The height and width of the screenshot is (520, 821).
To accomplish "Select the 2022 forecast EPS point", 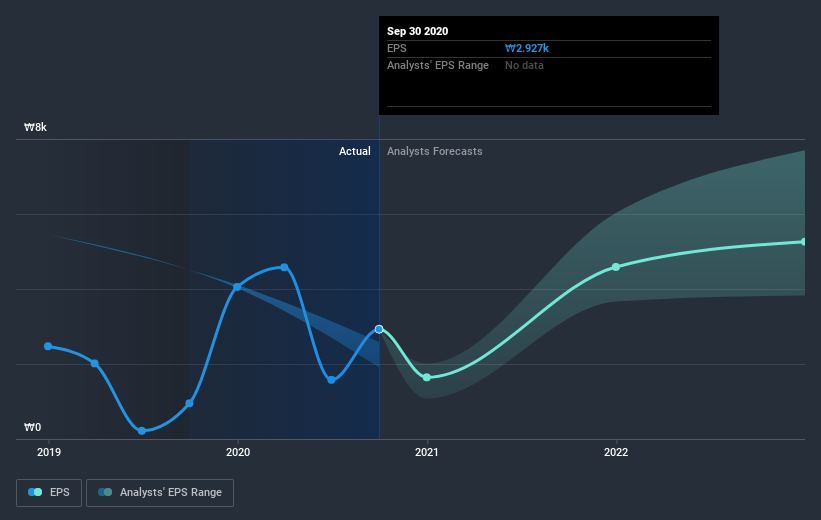I will coord(616,267).
